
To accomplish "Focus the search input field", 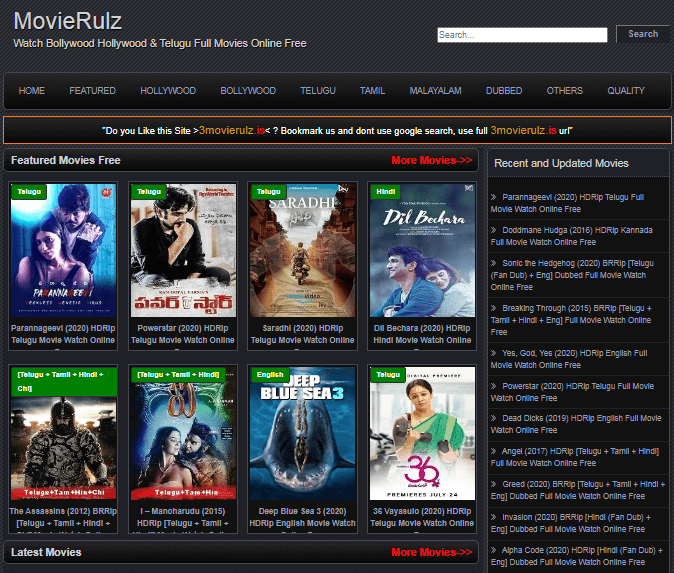I will click(x=522, y=35).
